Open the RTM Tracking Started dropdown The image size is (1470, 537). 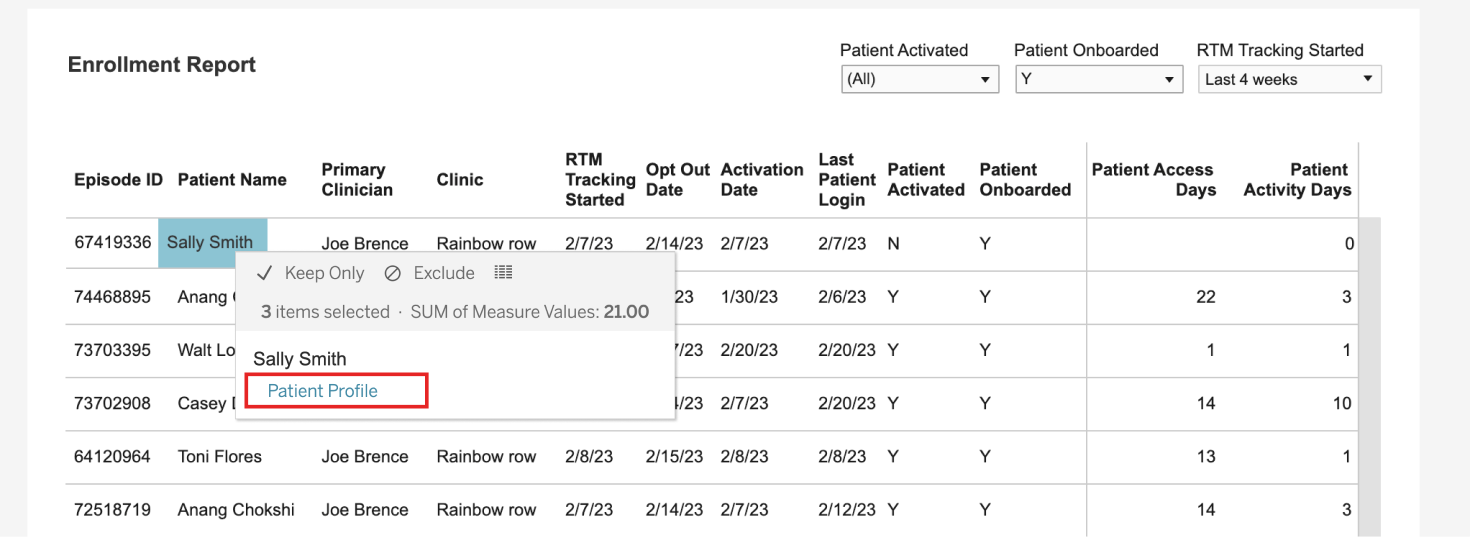1290,79
